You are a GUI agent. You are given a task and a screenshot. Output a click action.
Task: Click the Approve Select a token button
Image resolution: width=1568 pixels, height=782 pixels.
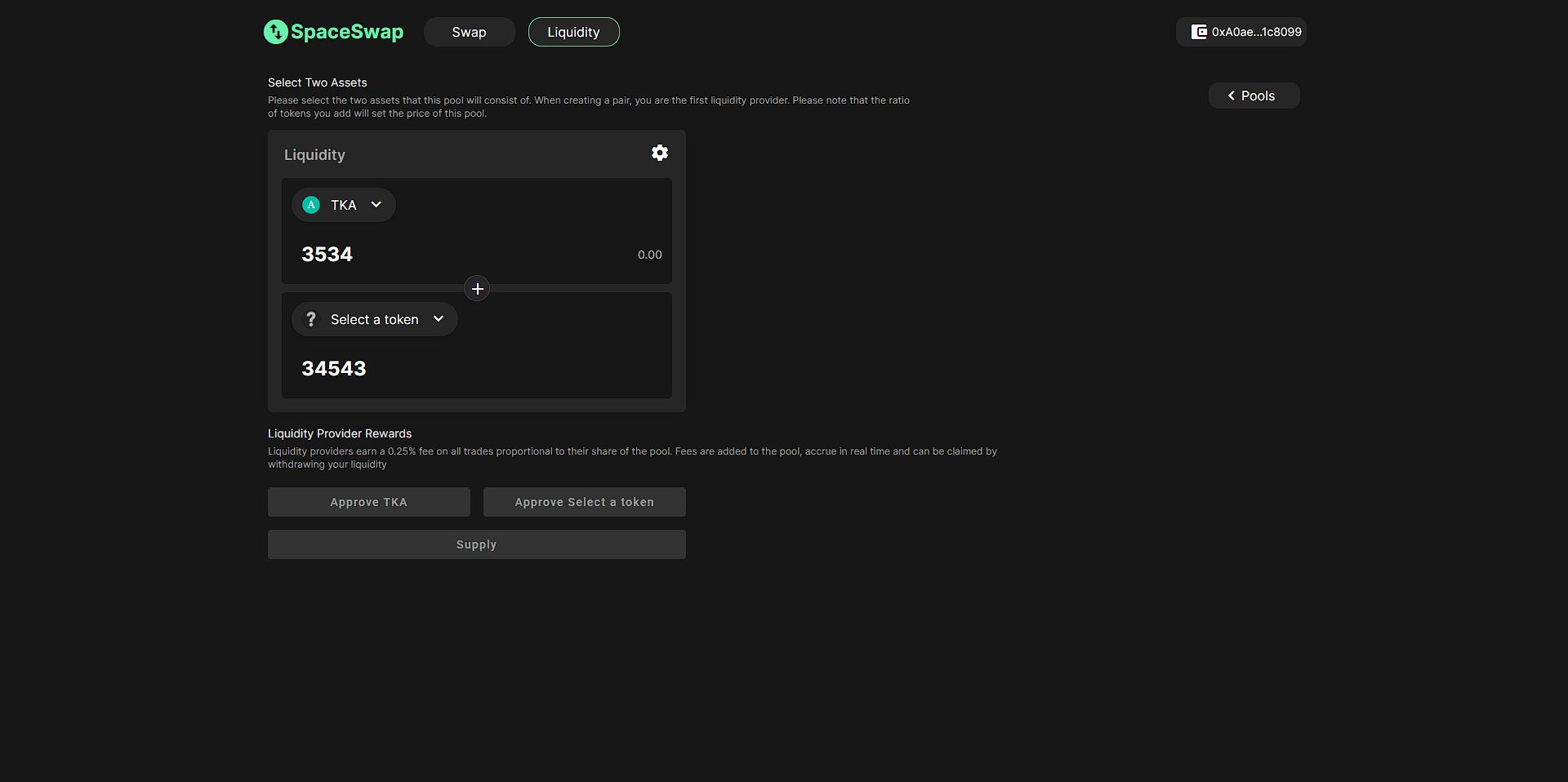[585, 502]
